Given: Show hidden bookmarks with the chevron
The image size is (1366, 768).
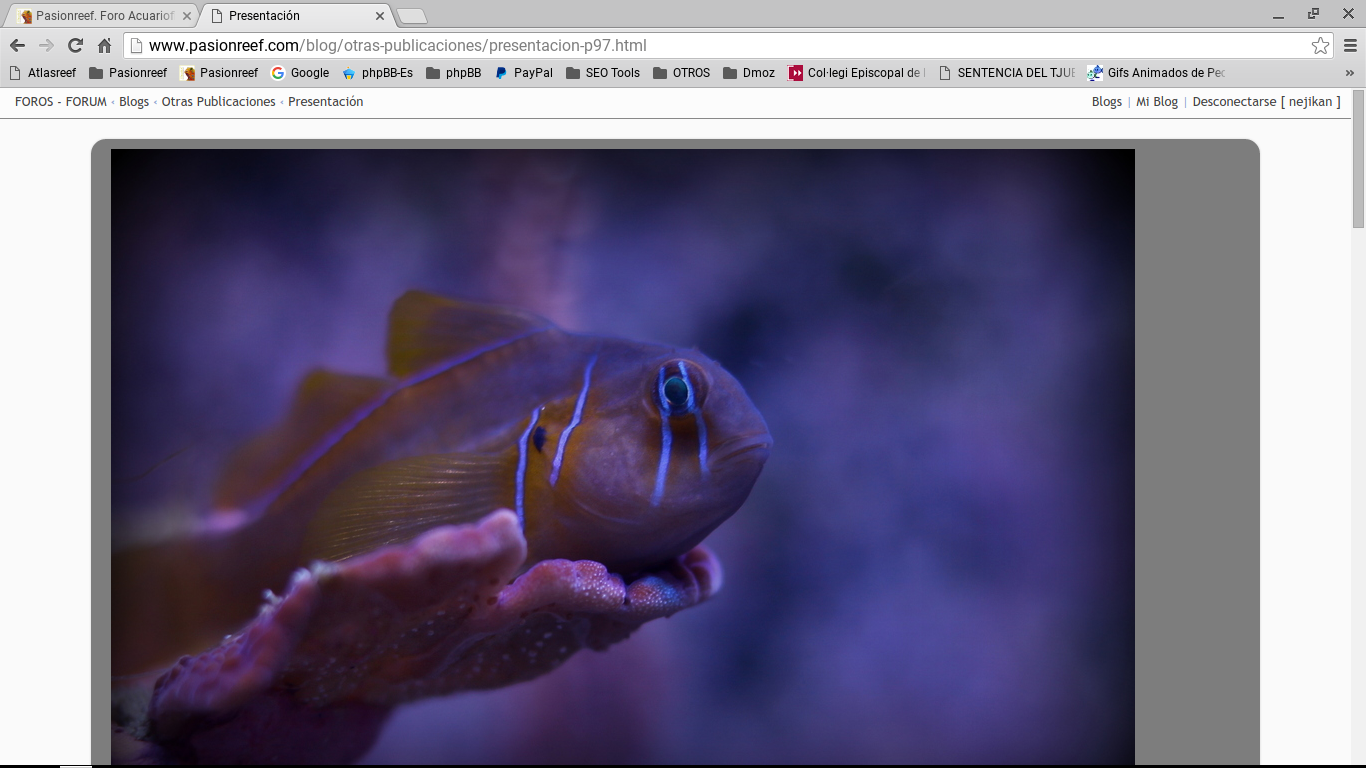Looking at the screenshot, I should (1350, 73).
